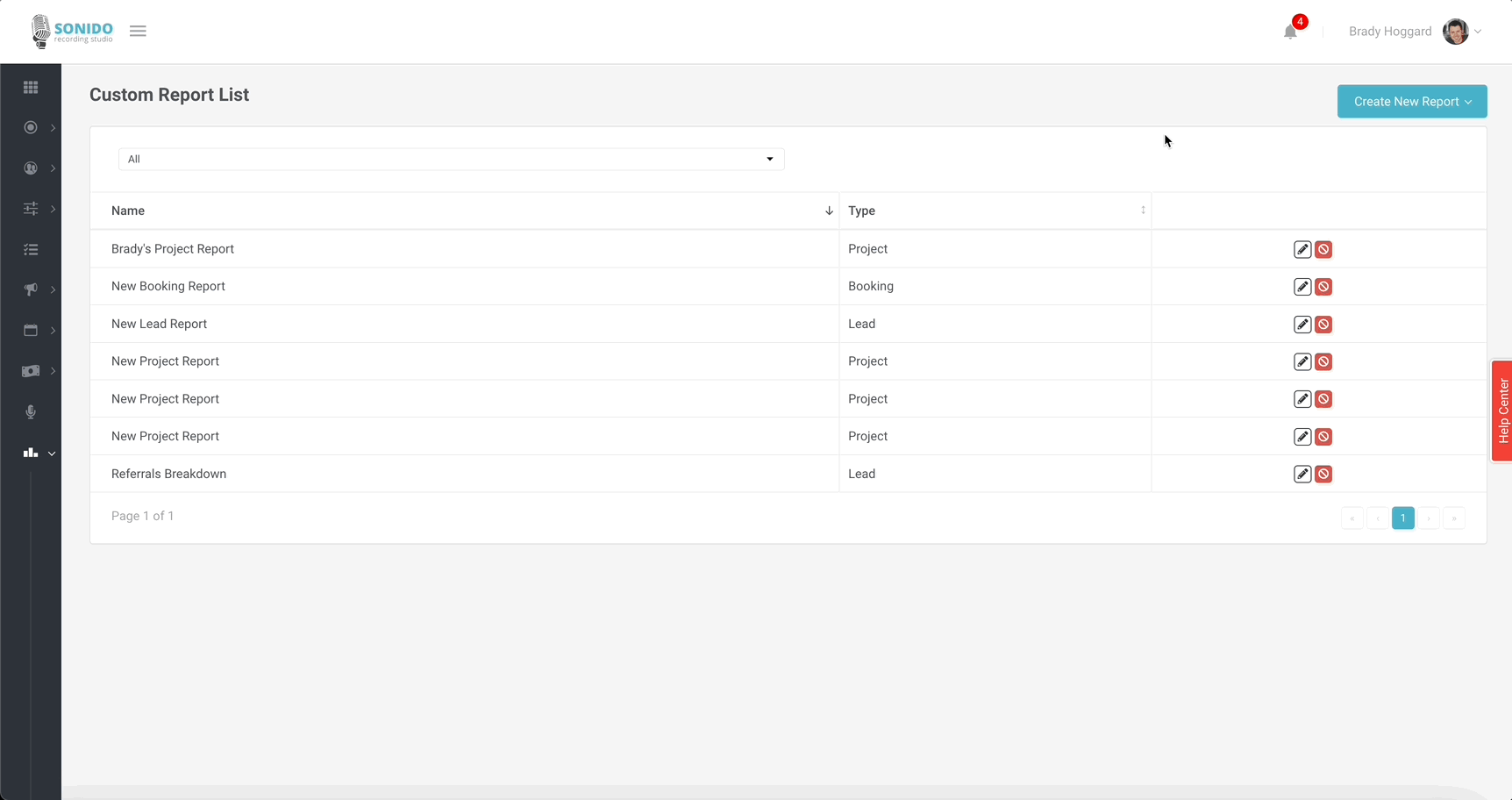Viewport: 1512px width, 800px height.
Task: Edit Brady's Project Report with pencil icon
Action: tap(1302, 250)
